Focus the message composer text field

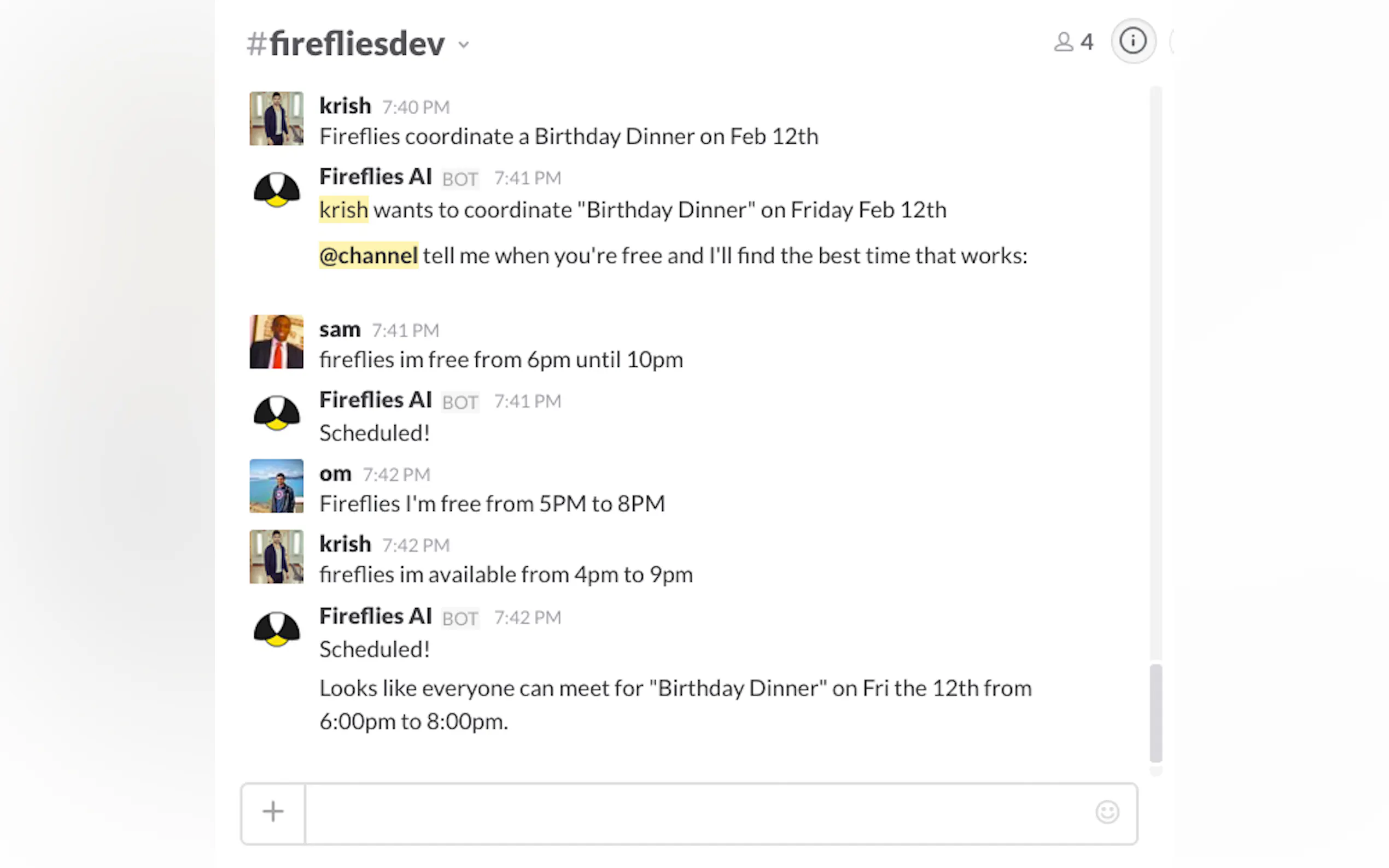(695, 813)
